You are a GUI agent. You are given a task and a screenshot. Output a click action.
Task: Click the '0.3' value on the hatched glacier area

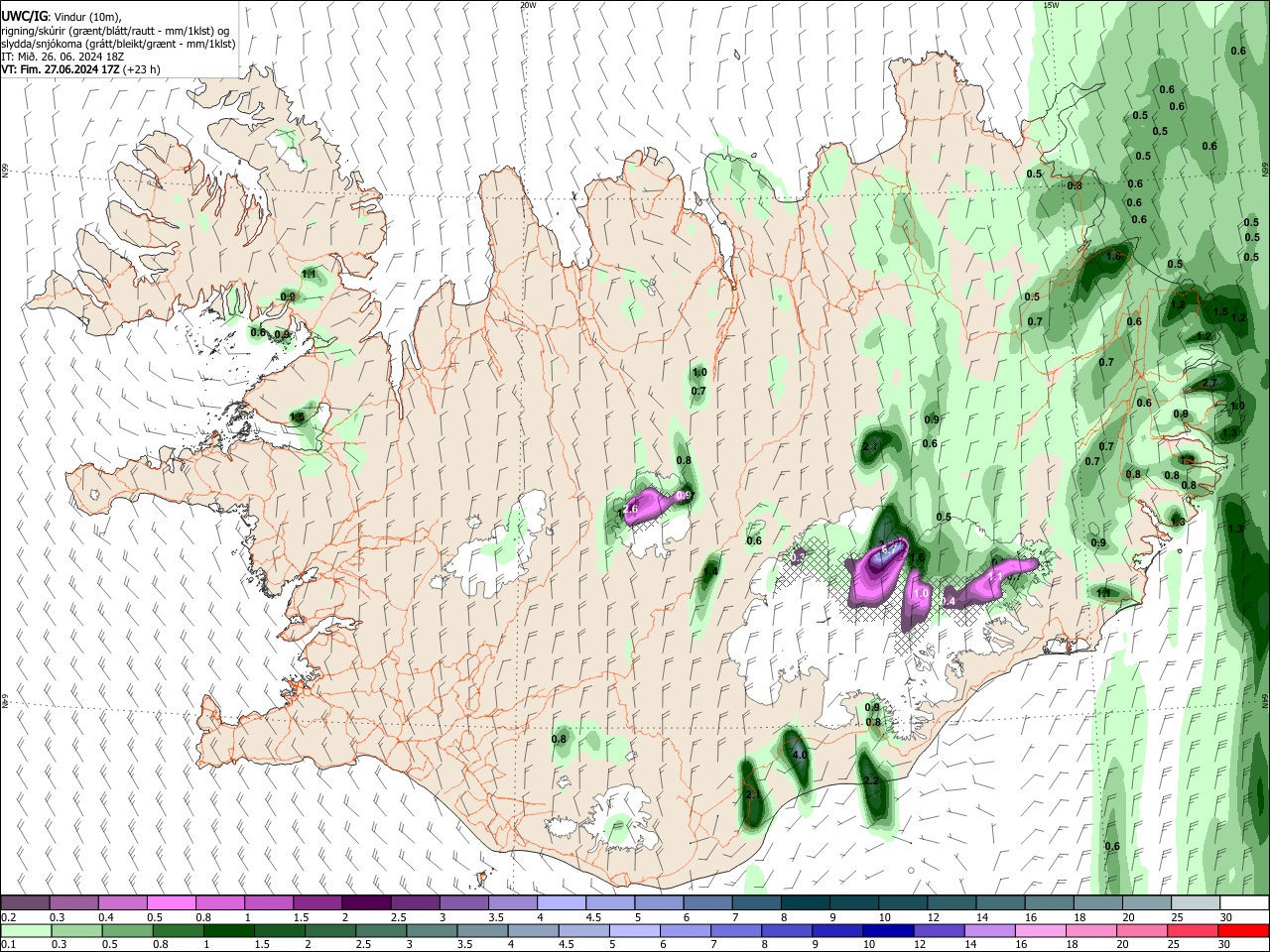pos(799,557)
